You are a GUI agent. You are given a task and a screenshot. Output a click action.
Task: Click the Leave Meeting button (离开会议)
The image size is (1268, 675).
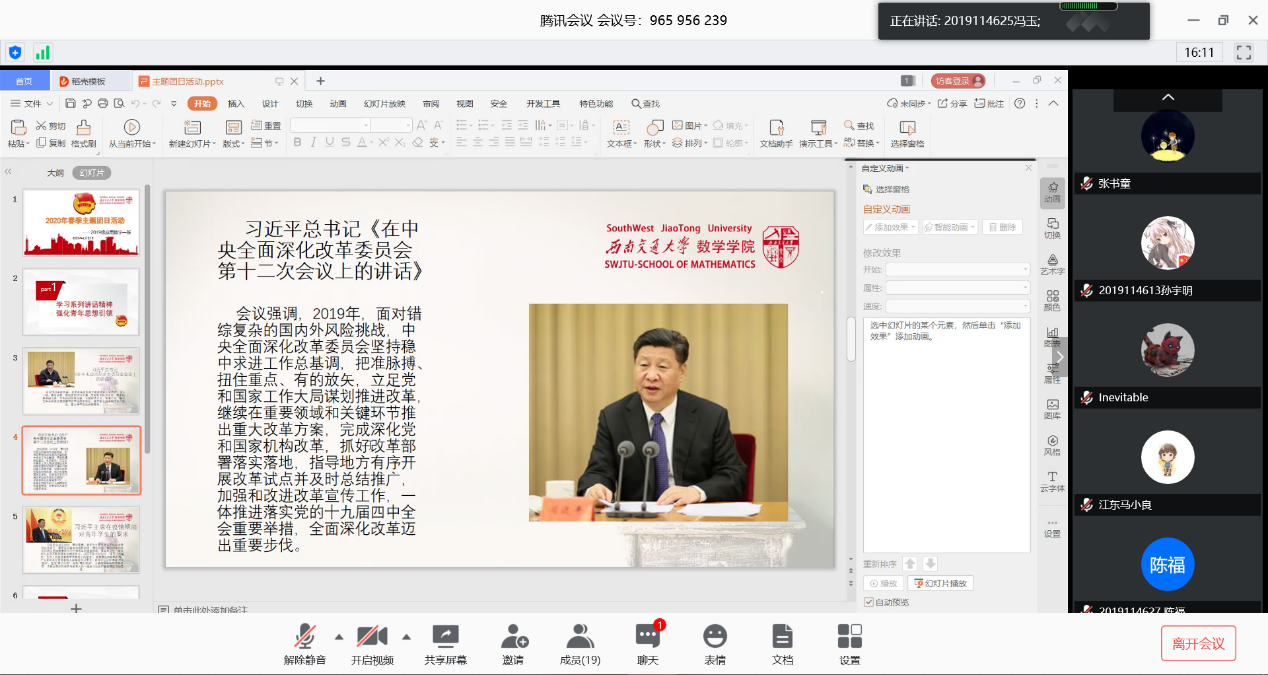tap(1198, 643)
